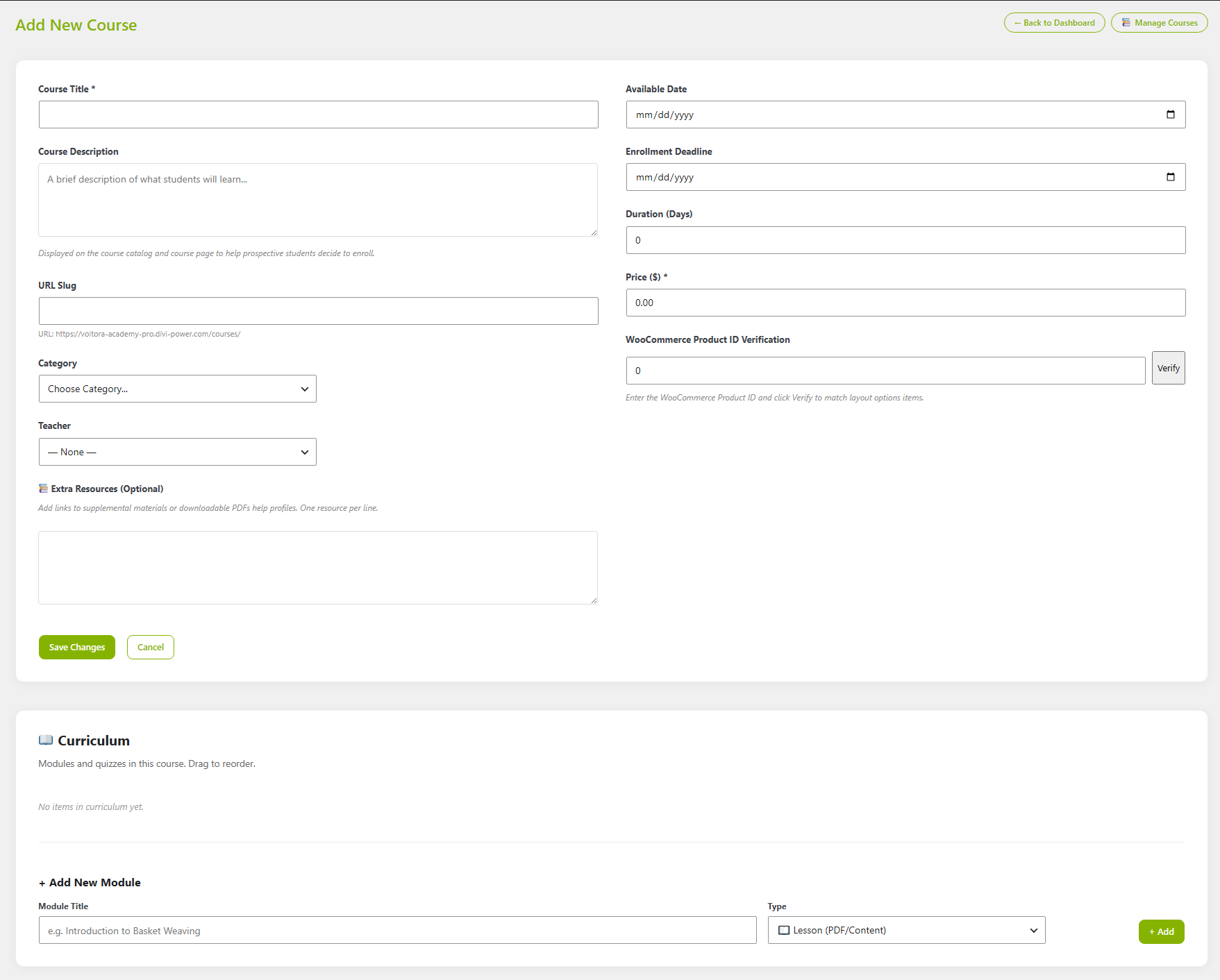Focus the Price ($) field

905,303
